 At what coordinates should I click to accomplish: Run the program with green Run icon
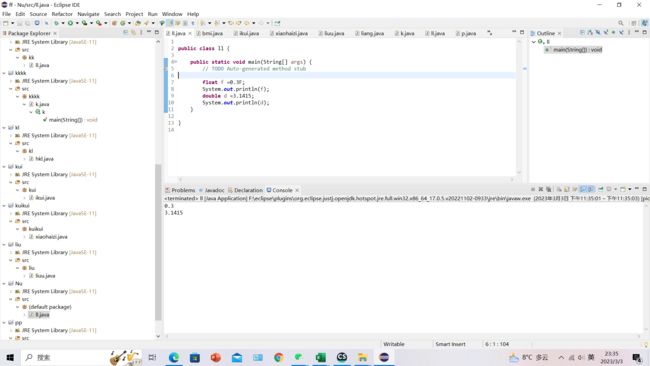click(70, 23)
